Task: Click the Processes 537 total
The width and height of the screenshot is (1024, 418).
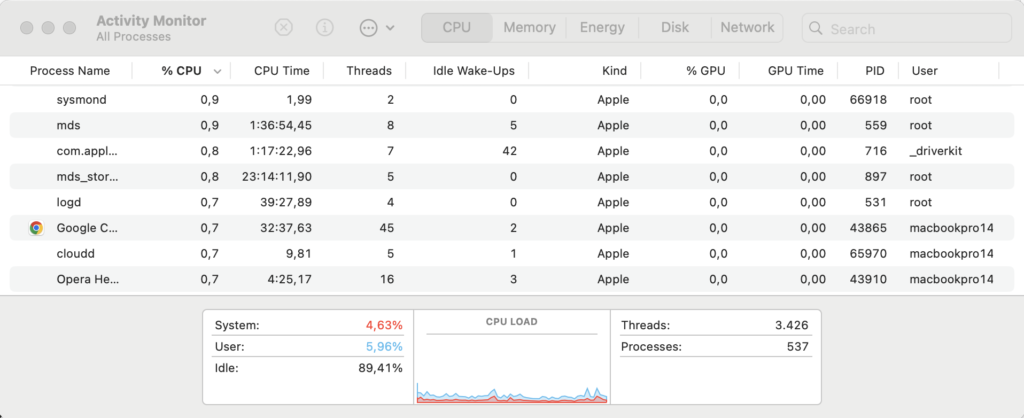Action: click(x=797, y=347)
